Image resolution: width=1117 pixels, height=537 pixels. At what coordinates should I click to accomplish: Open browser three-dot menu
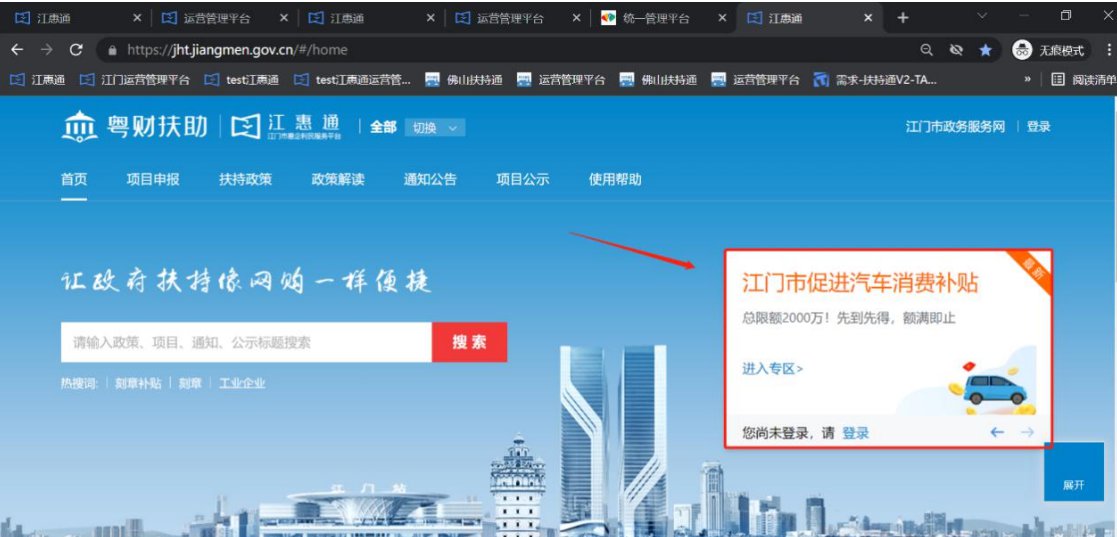point(1109,50)
